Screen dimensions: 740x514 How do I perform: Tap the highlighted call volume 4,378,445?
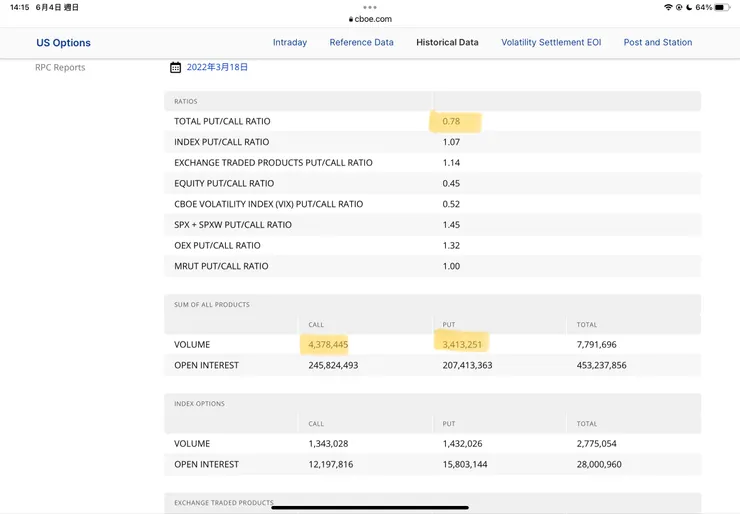328,345
